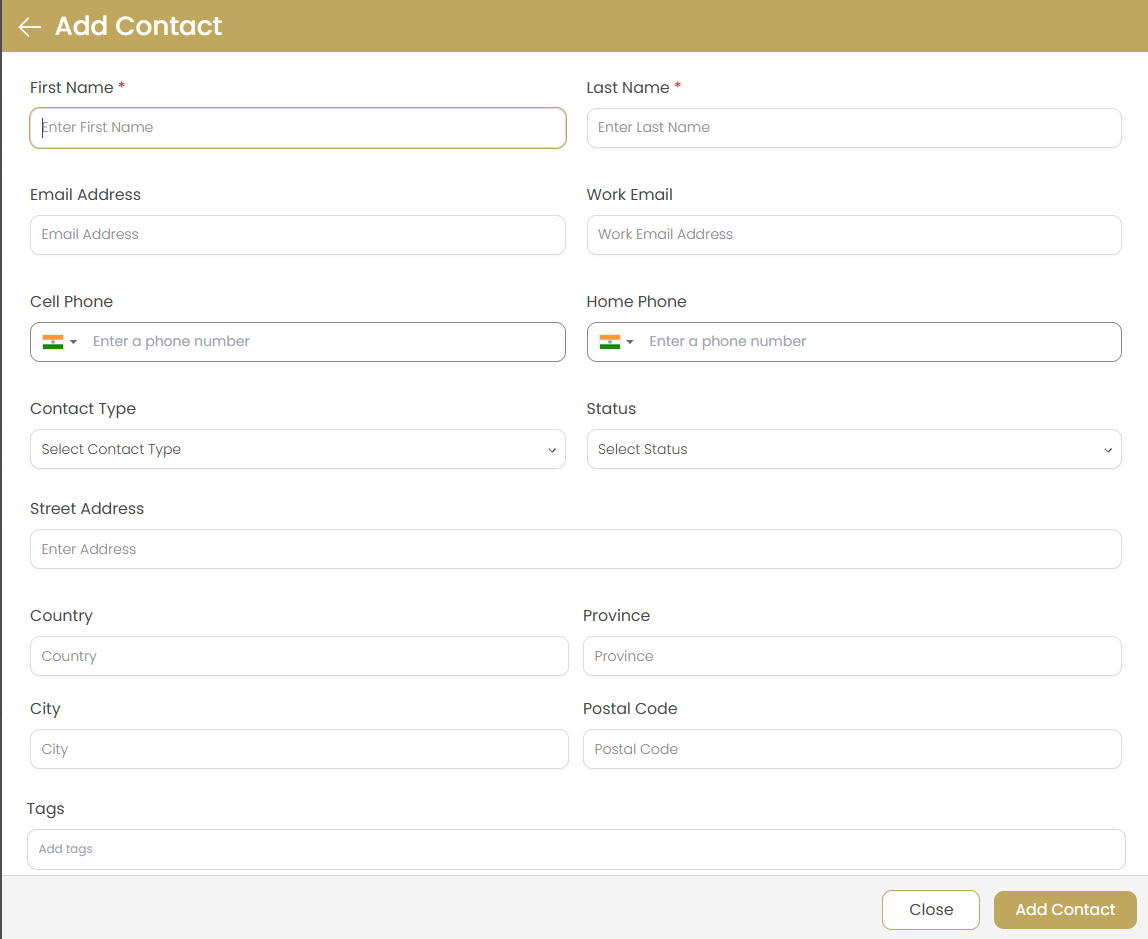The height and width of the screenshot is (939, 1148).
Task: Open the Select Status dropdown
Action: tap(853, 449)
